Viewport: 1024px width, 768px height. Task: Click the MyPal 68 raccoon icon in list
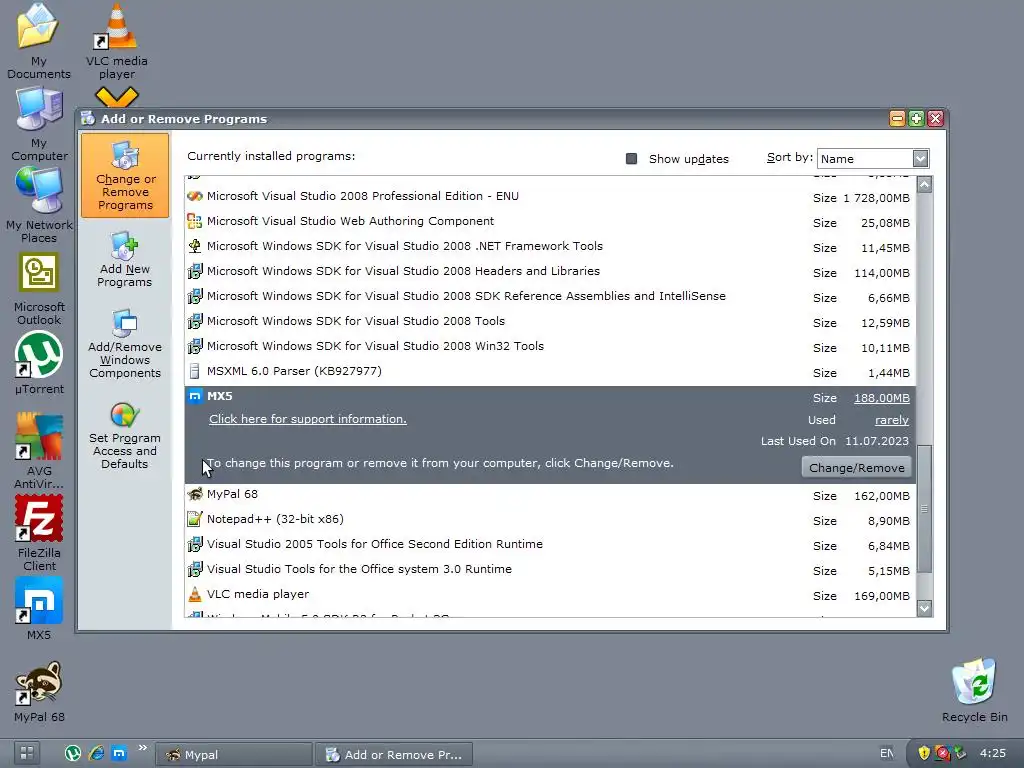point(195,494)
